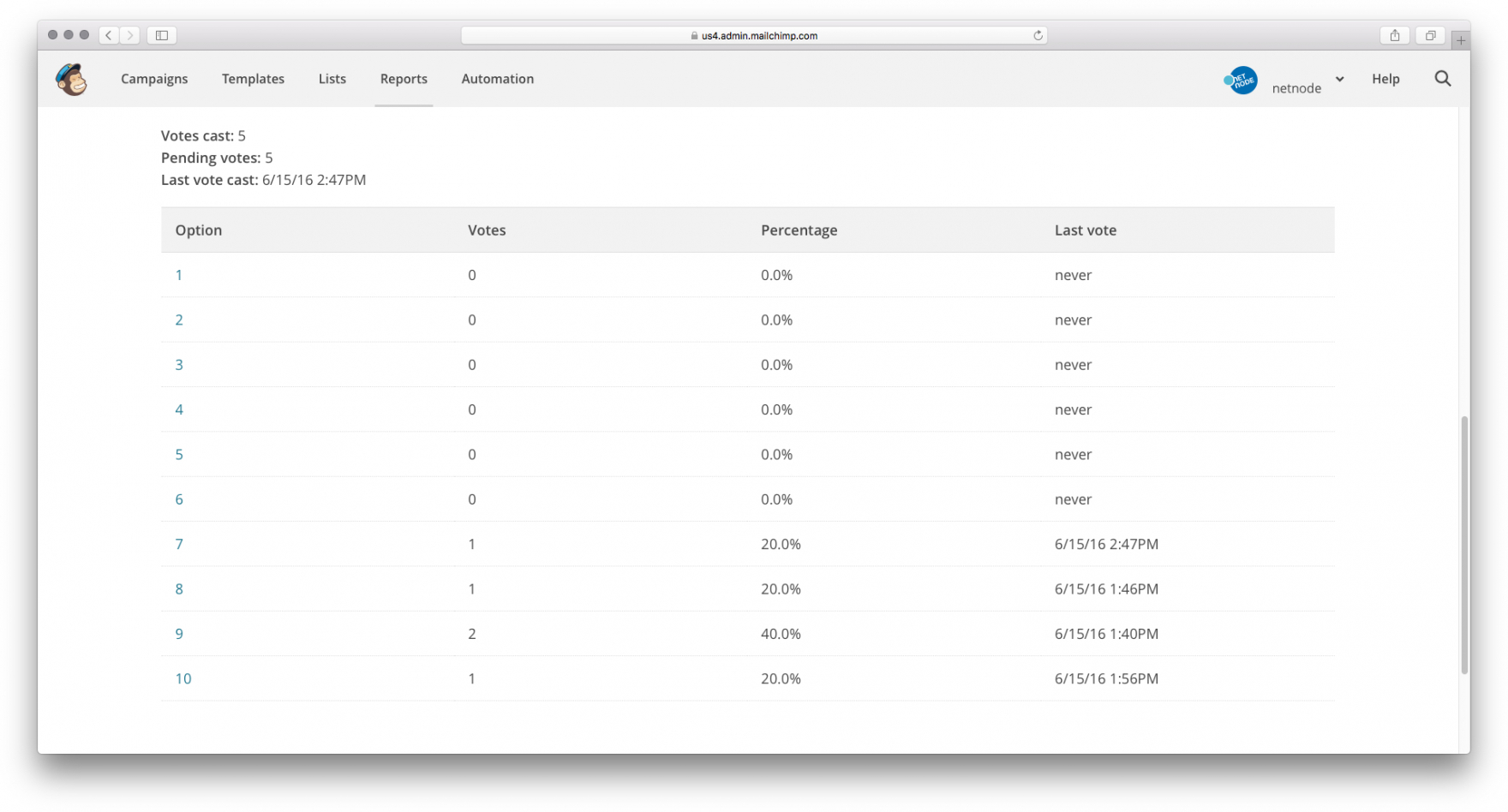Click the netnode account avatar
This screenshot has height=812, width=1508.
pyautogui.click(x=1240, y=81)
